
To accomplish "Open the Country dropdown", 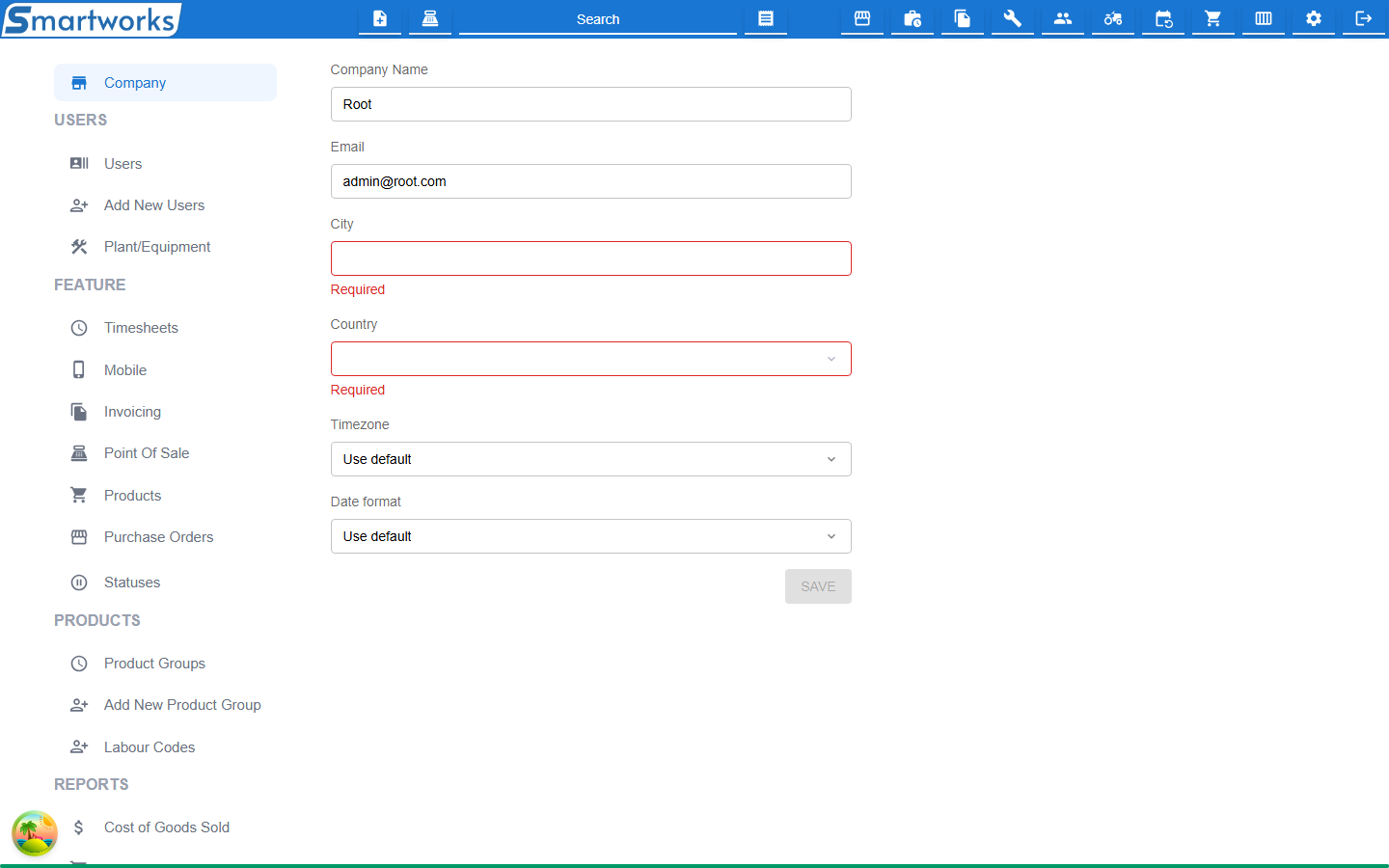I will click(591, 359).
